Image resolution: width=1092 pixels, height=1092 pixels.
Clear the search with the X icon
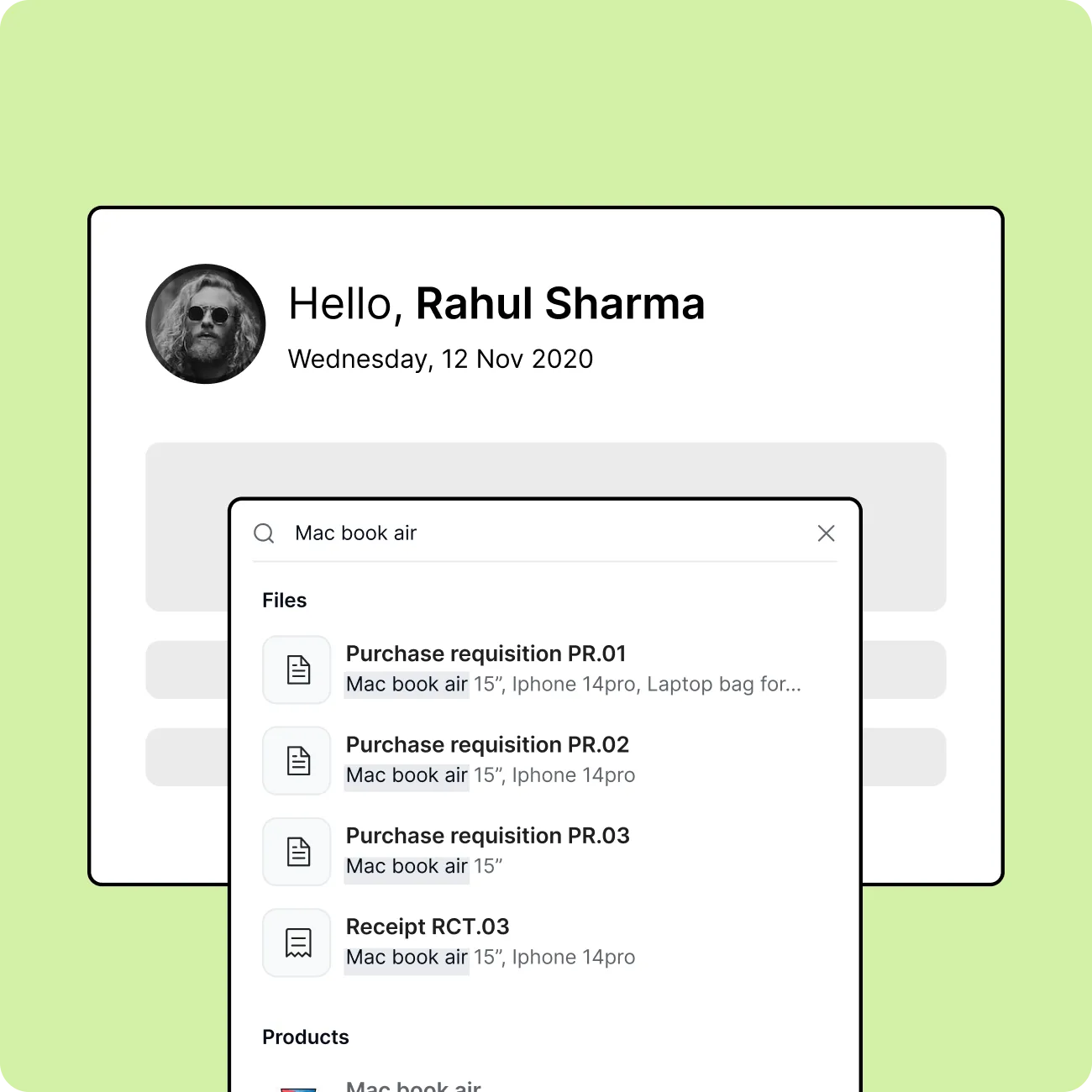826,533
